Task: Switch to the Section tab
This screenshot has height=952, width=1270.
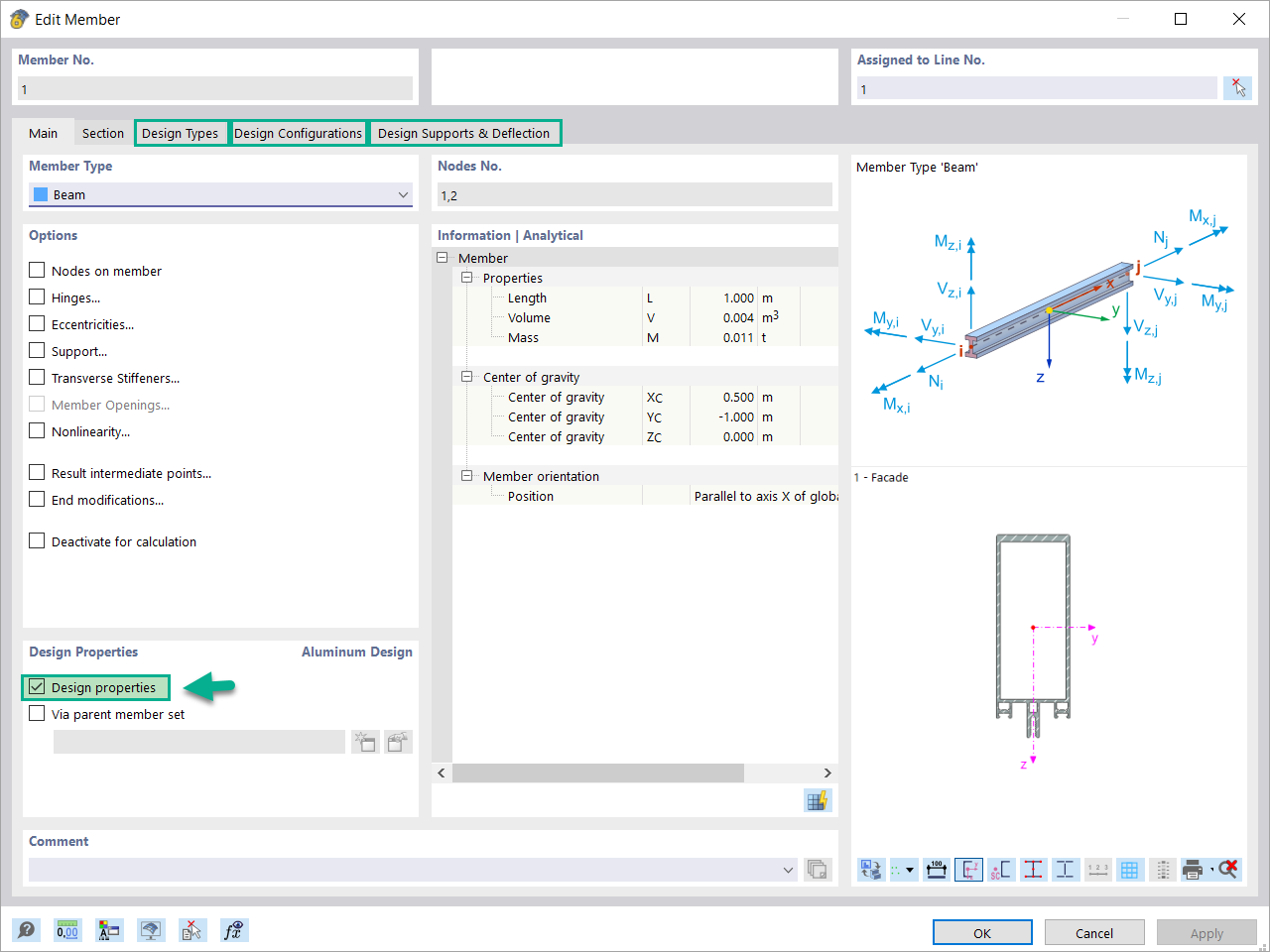Action: [x=103, y=133]
